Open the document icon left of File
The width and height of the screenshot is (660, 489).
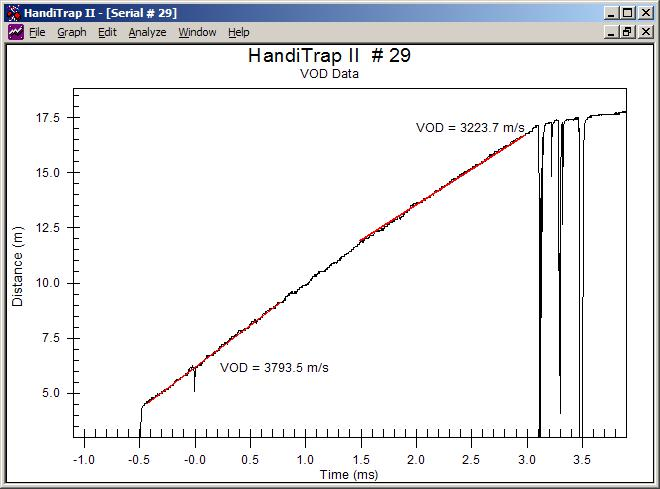click(16, 32)
